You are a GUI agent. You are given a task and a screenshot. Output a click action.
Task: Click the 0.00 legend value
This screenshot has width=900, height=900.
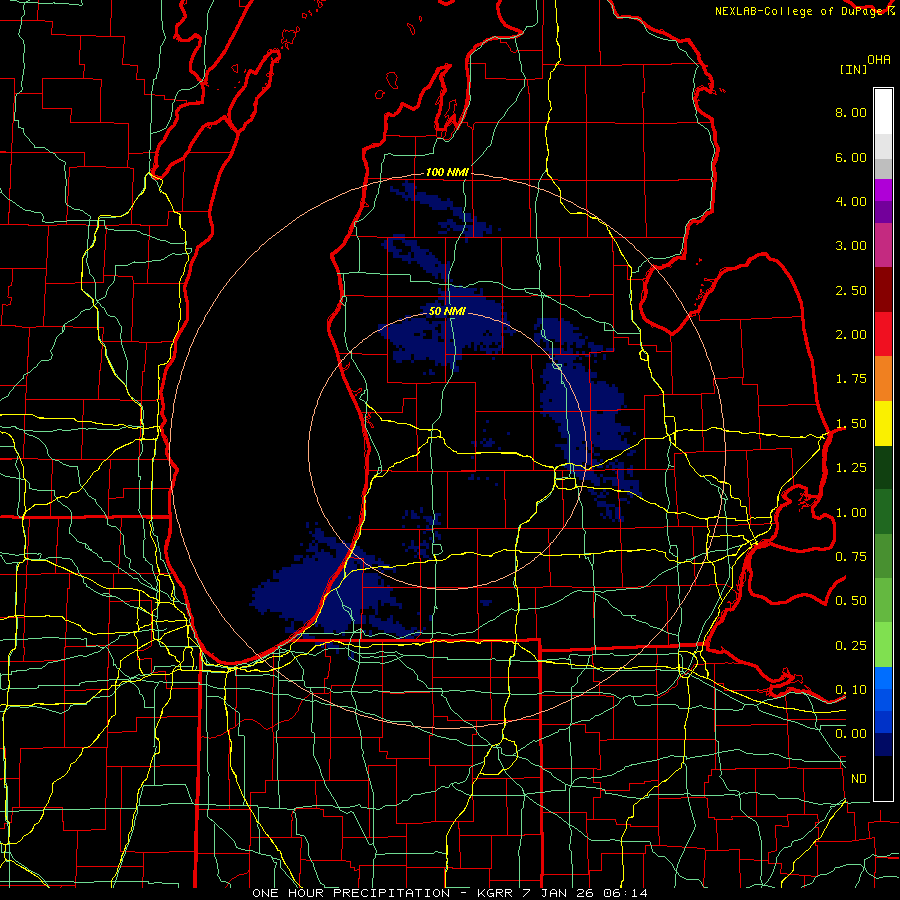point(851,734)
